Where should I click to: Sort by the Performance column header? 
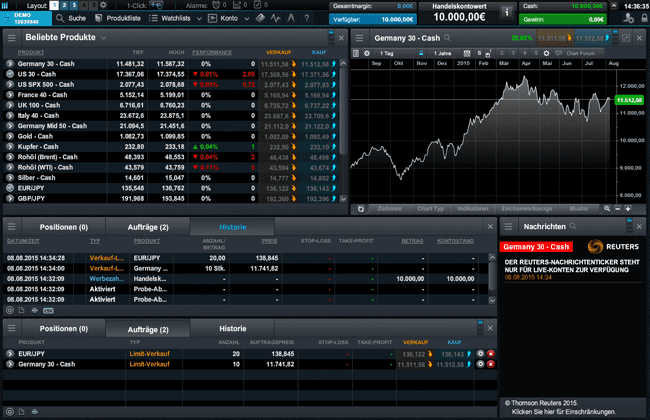(x=212, y=52)
